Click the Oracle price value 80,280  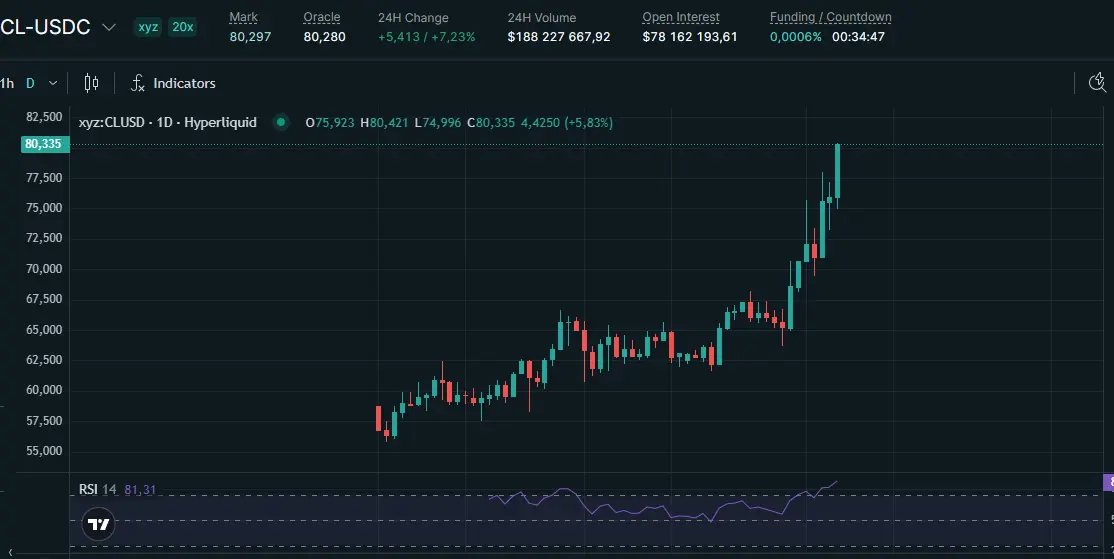[325, 36]
